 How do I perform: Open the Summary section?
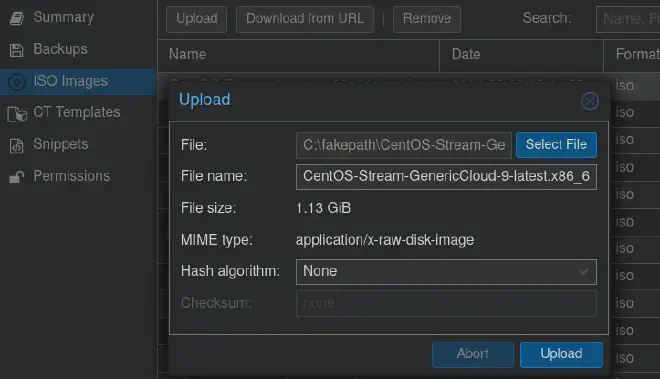(x=64, y=17)
